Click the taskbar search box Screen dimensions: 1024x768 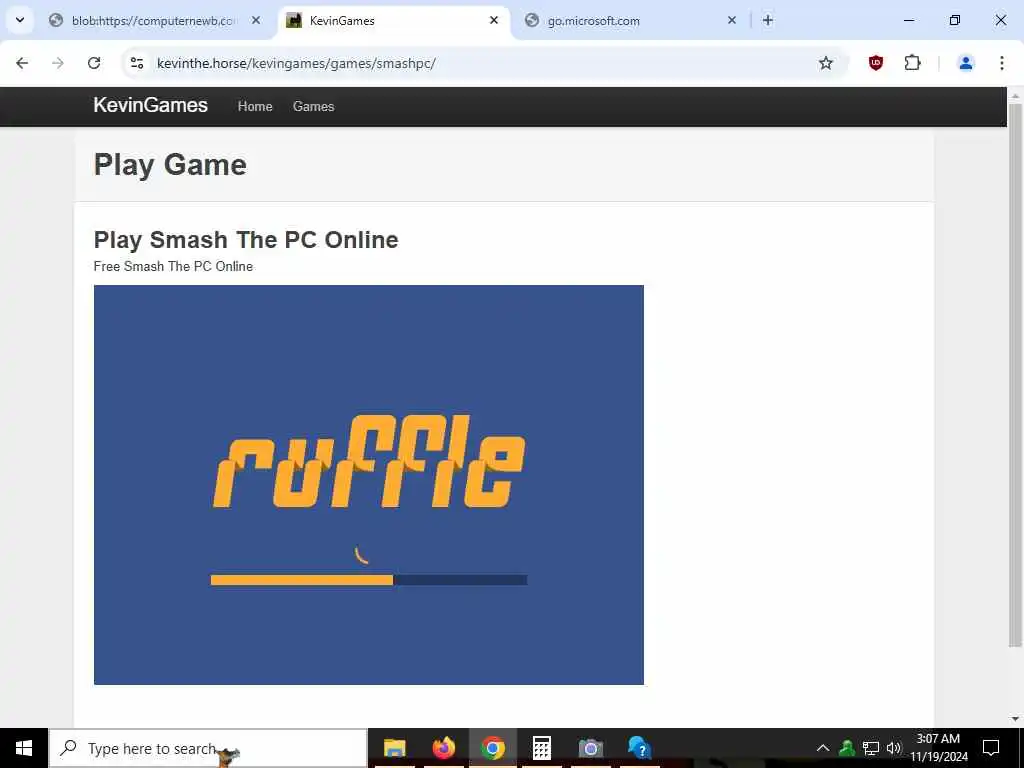point(208,748)
